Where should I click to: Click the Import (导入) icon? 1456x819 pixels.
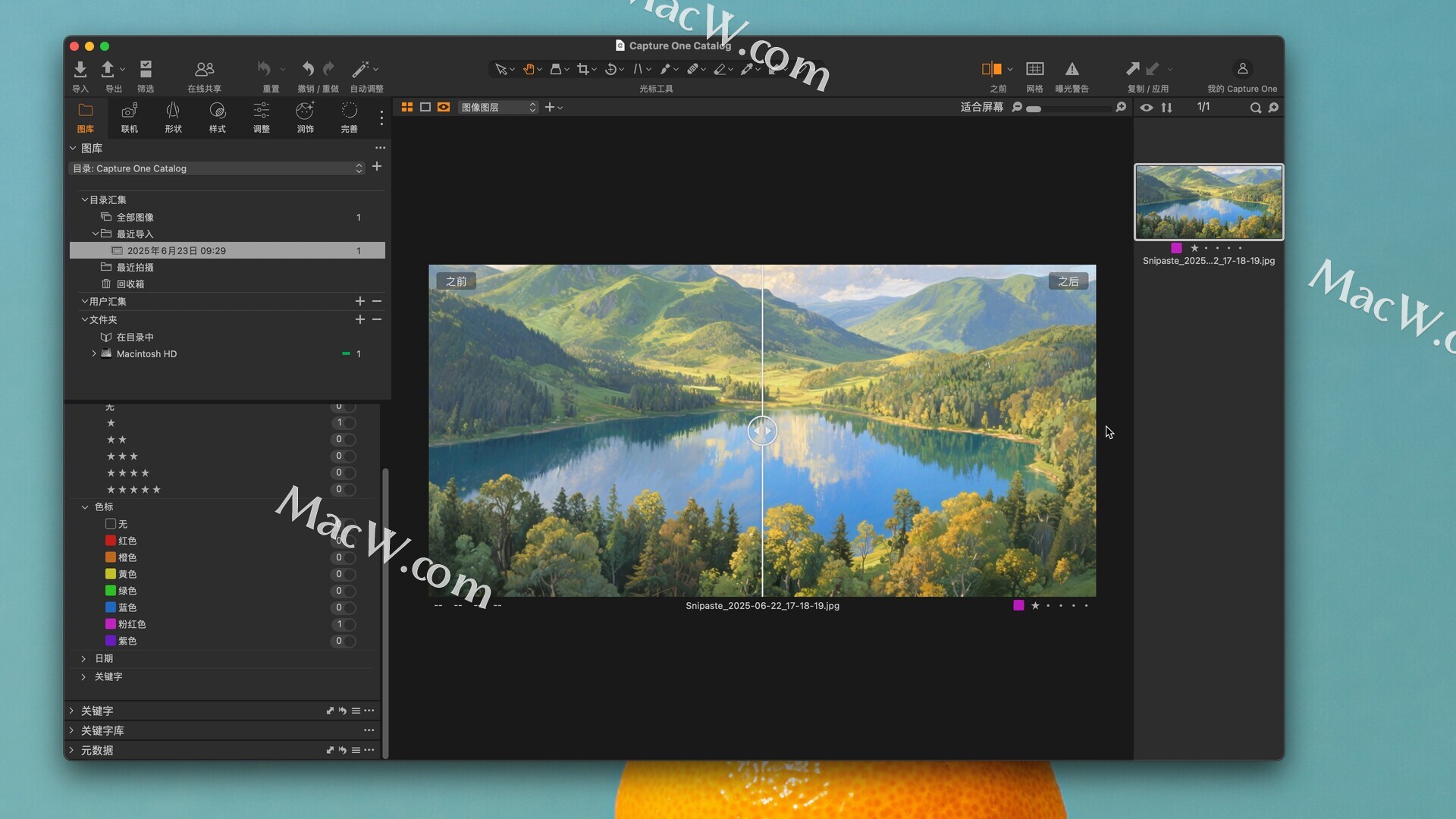80,69
